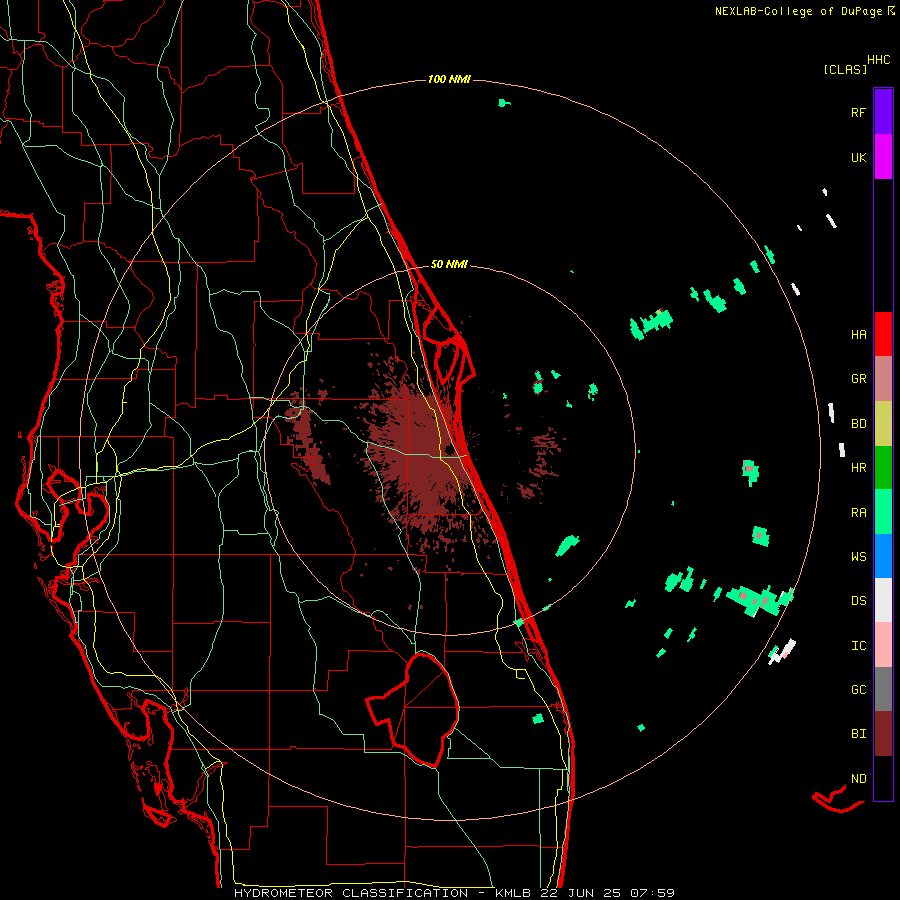The image size is (900, 900).
Task: Click the BI brown legend swatch
Action: pyautogui.click(x=883, y=734)
